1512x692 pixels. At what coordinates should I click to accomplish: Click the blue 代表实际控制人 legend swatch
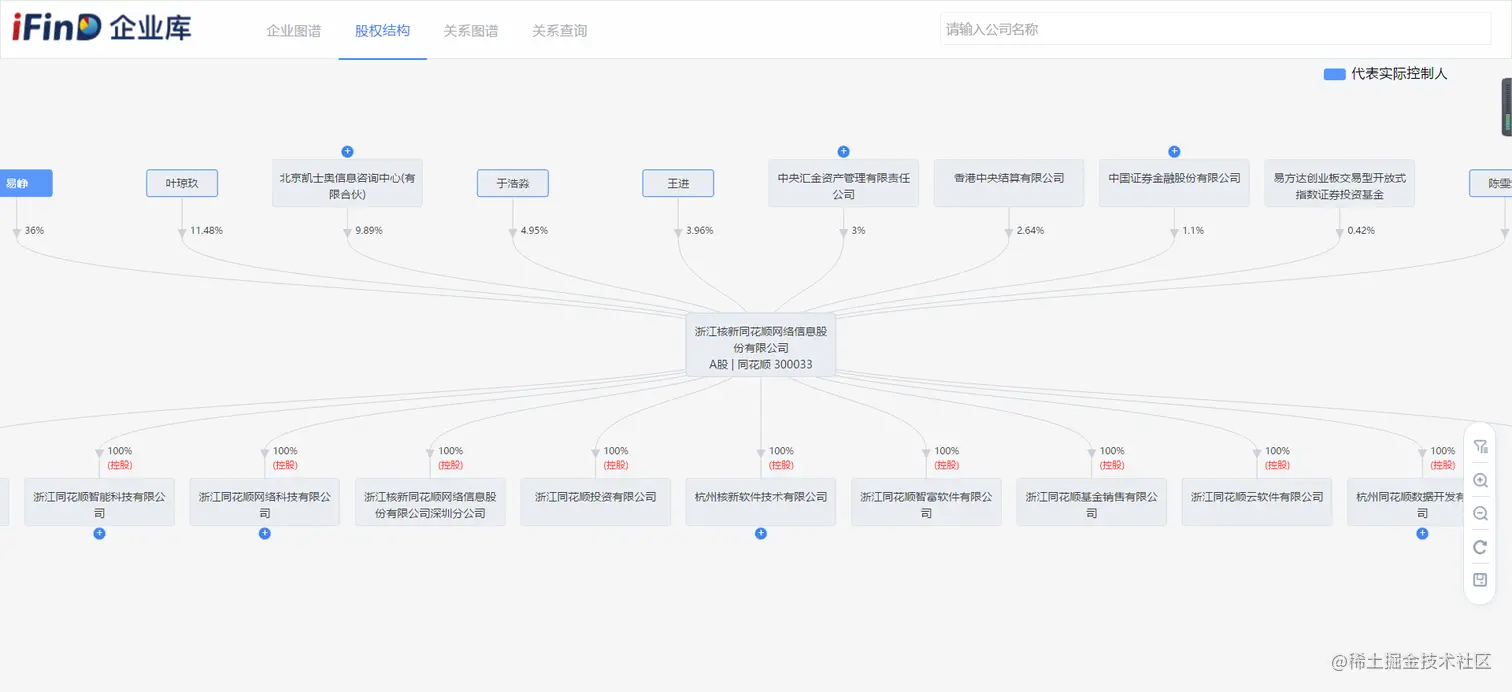click(x=1334, y=74)
